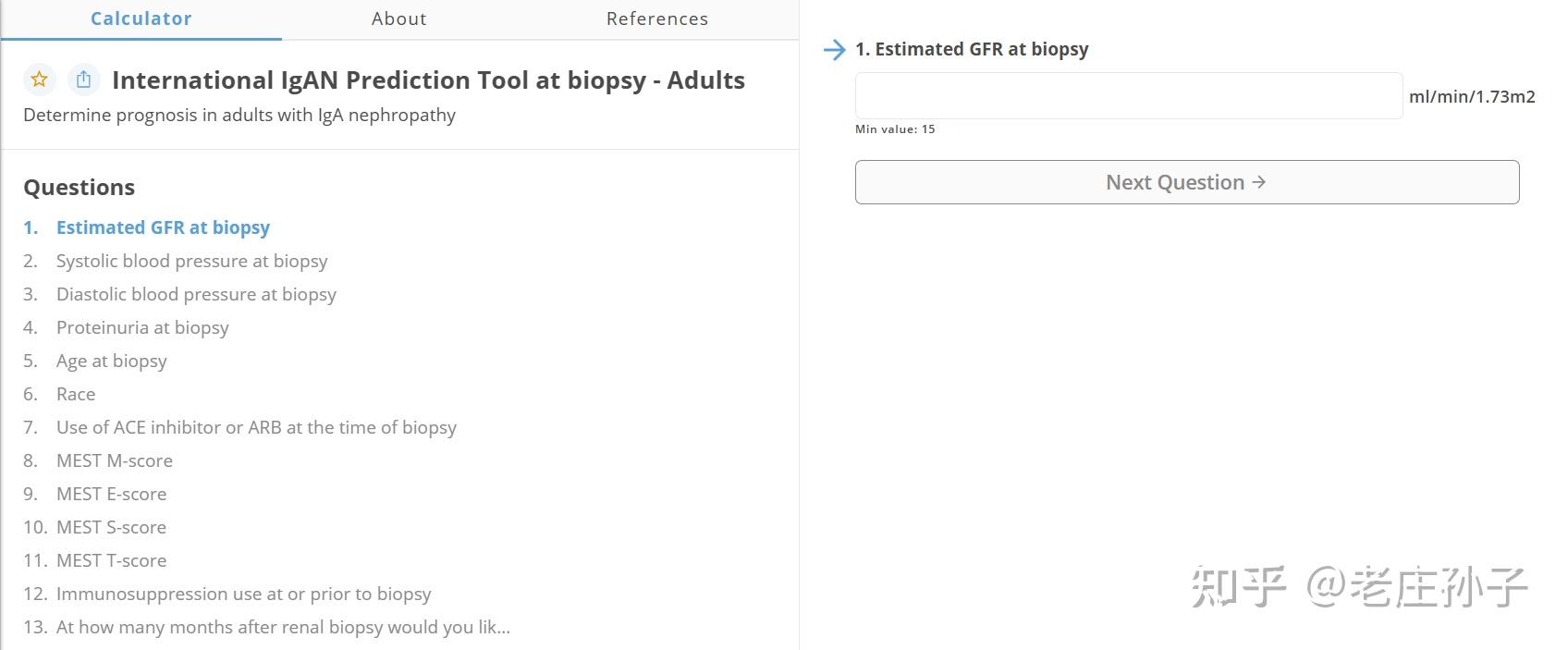Click the Estimated GFR input field
This screenshot has width=1568, height=650.
[x=1128, y=96]
